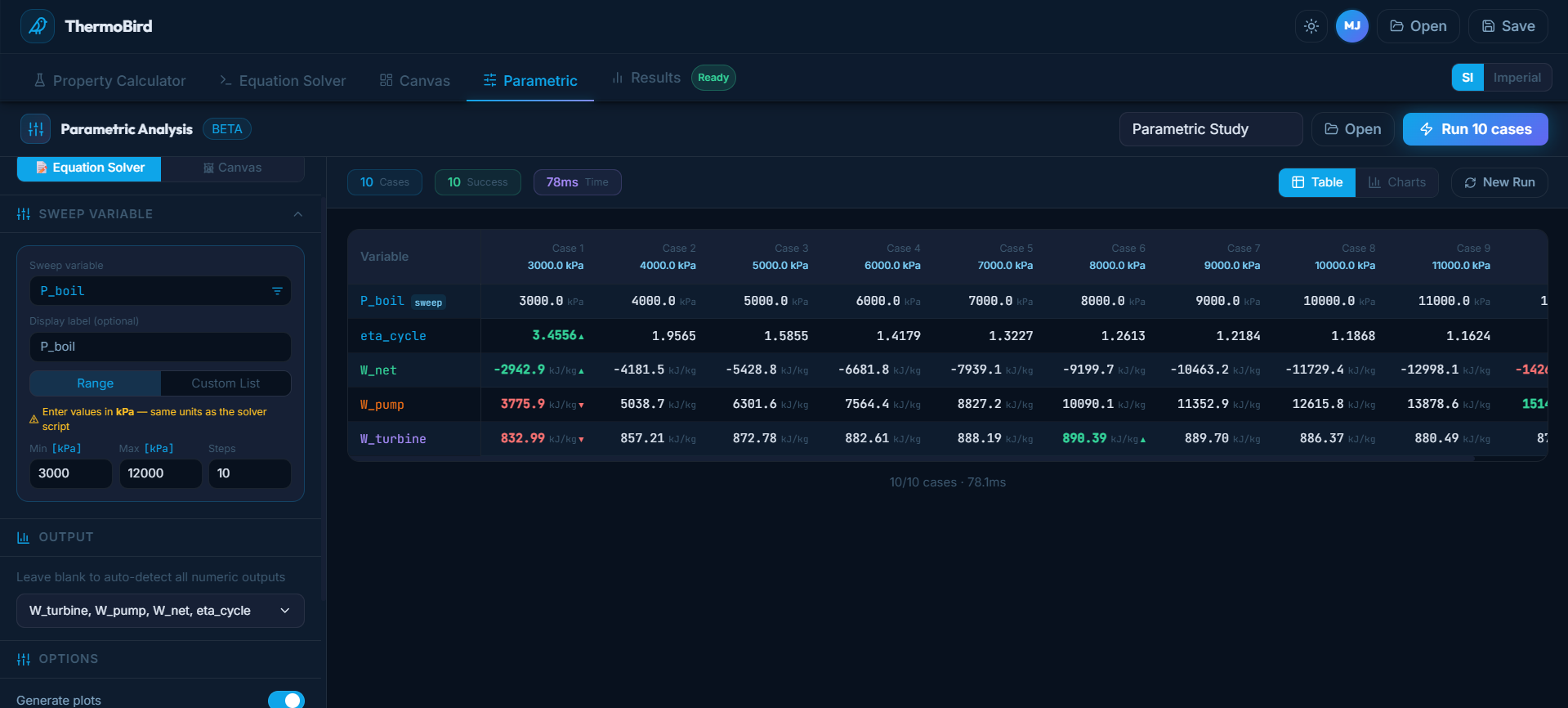Click the 10 Success stat chip

pyautogui.click(x=478, y=182)
